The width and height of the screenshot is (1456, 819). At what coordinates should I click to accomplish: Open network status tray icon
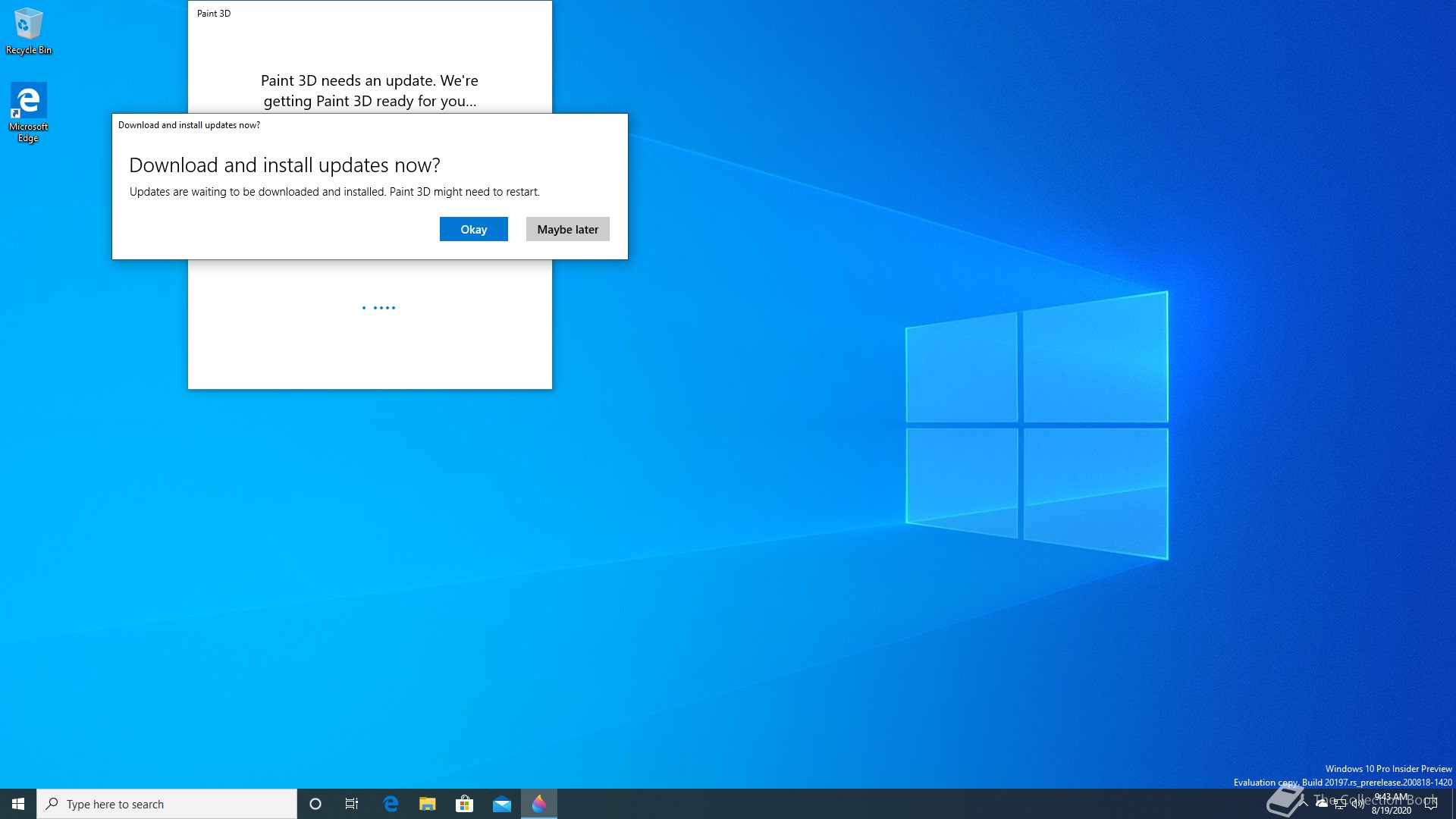coord(1340,804)
